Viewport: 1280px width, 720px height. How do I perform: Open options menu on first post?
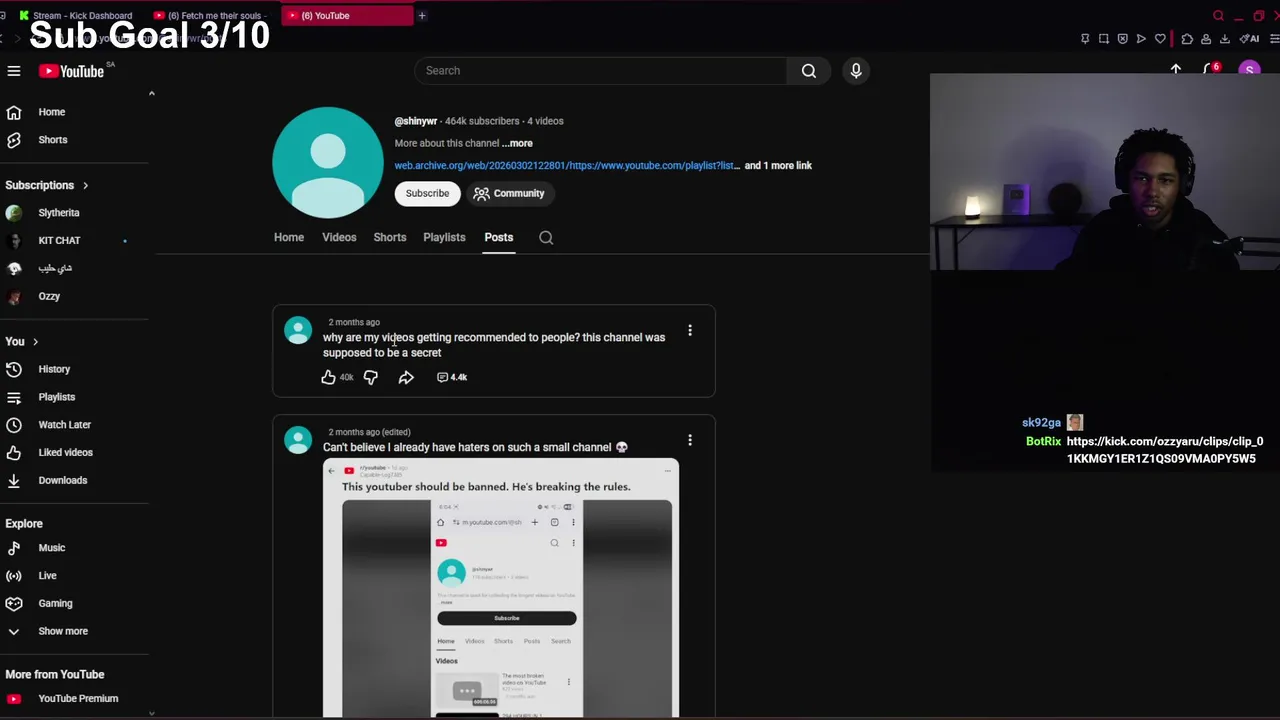click(689, 330)
